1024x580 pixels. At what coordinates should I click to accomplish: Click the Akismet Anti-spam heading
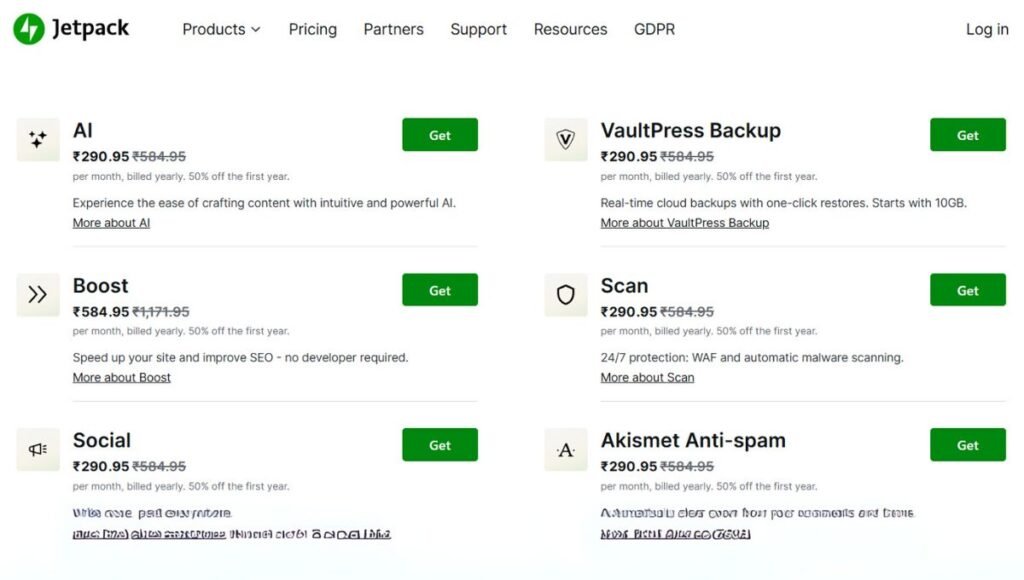point(693,441)
